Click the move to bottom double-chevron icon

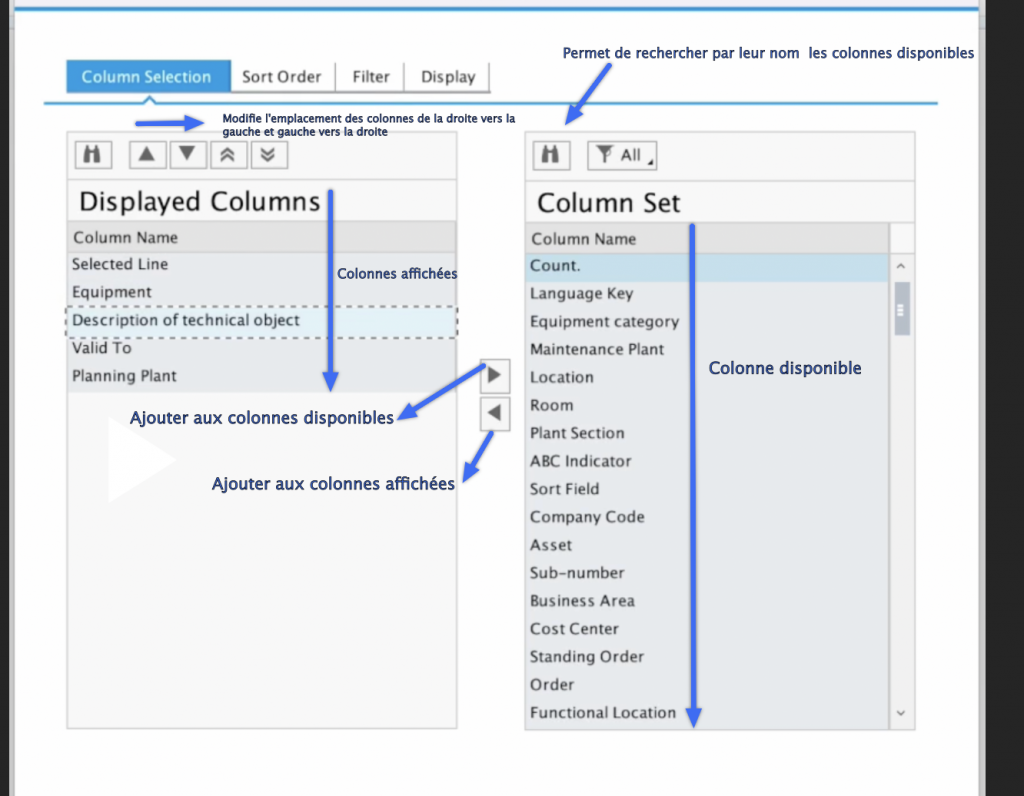(269, 154)
